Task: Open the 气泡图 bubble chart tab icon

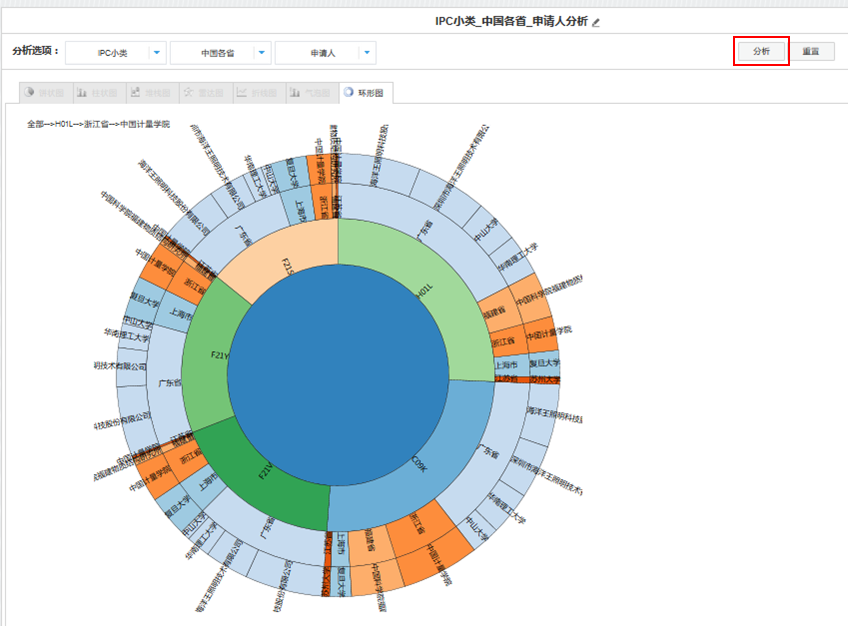Action: click(295, 93)
